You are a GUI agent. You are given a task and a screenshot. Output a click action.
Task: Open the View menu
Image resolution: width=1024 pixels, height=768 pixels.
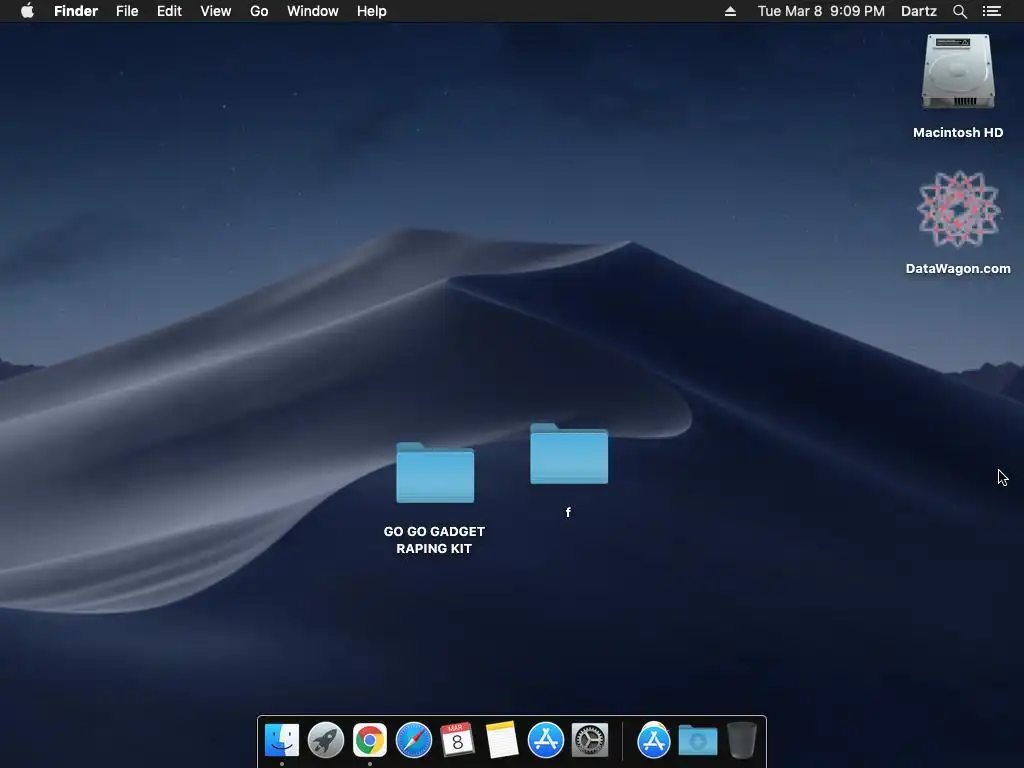point(216,11)
